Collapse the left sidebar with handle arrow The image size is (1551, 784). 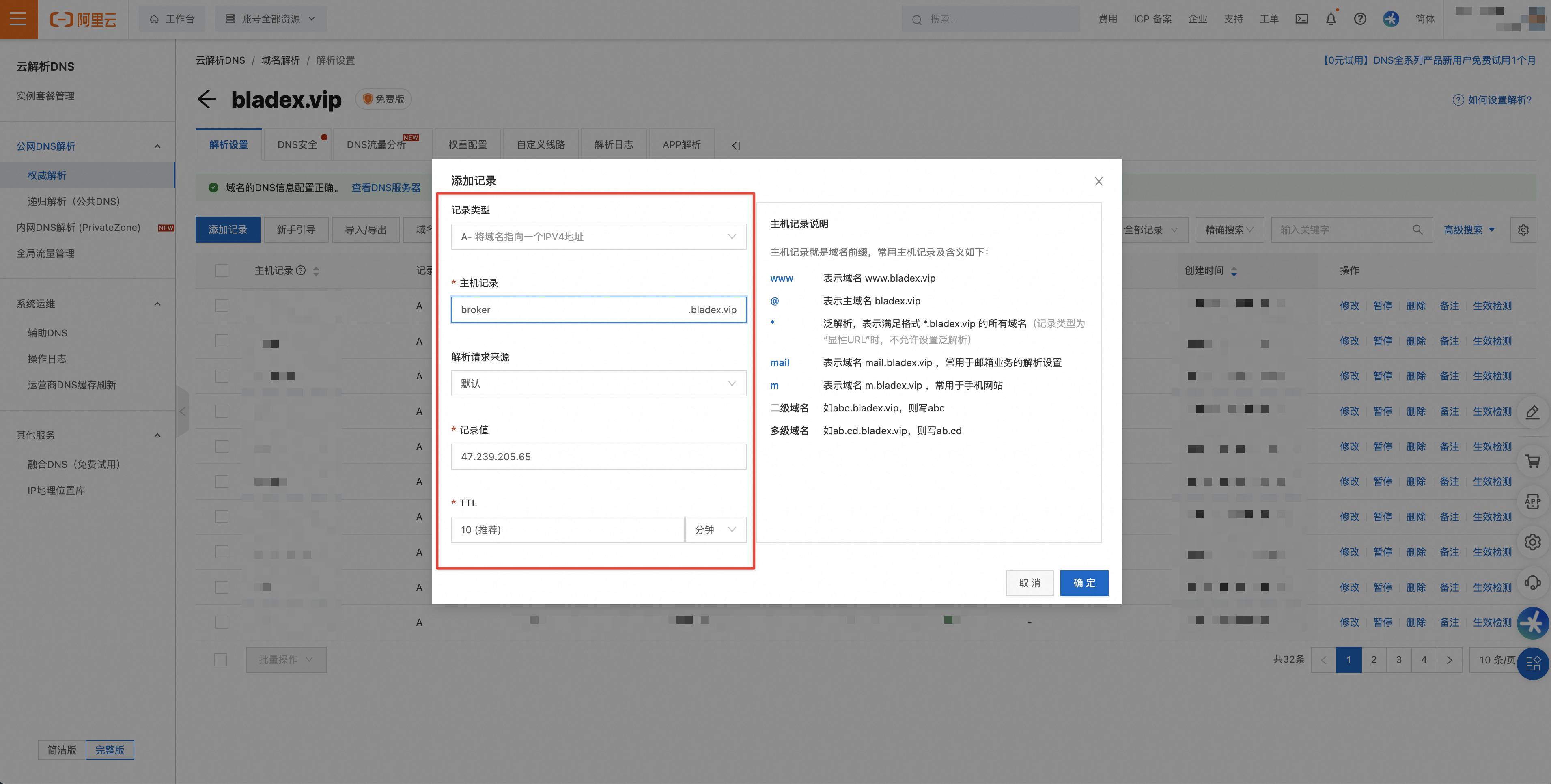[183, 411]
